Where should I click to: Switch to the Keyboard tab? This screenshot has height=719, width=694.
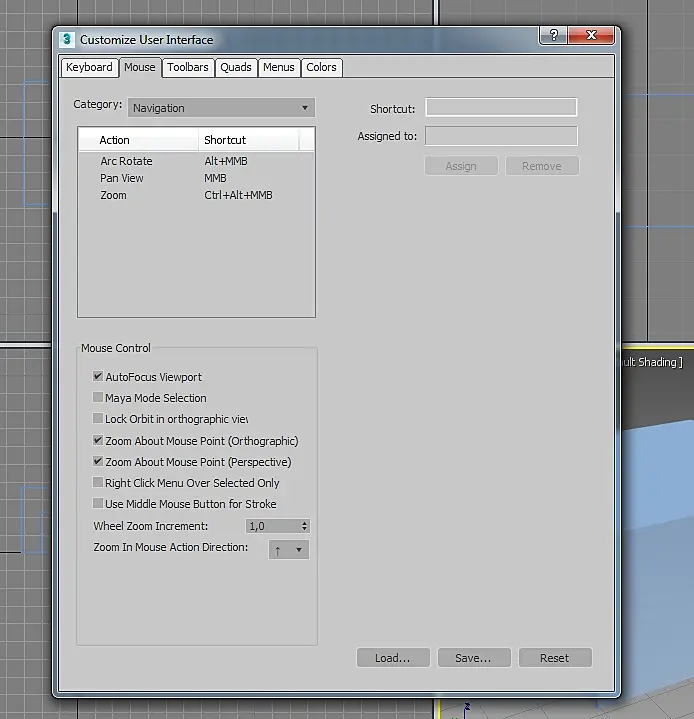[x=89, y=67]
